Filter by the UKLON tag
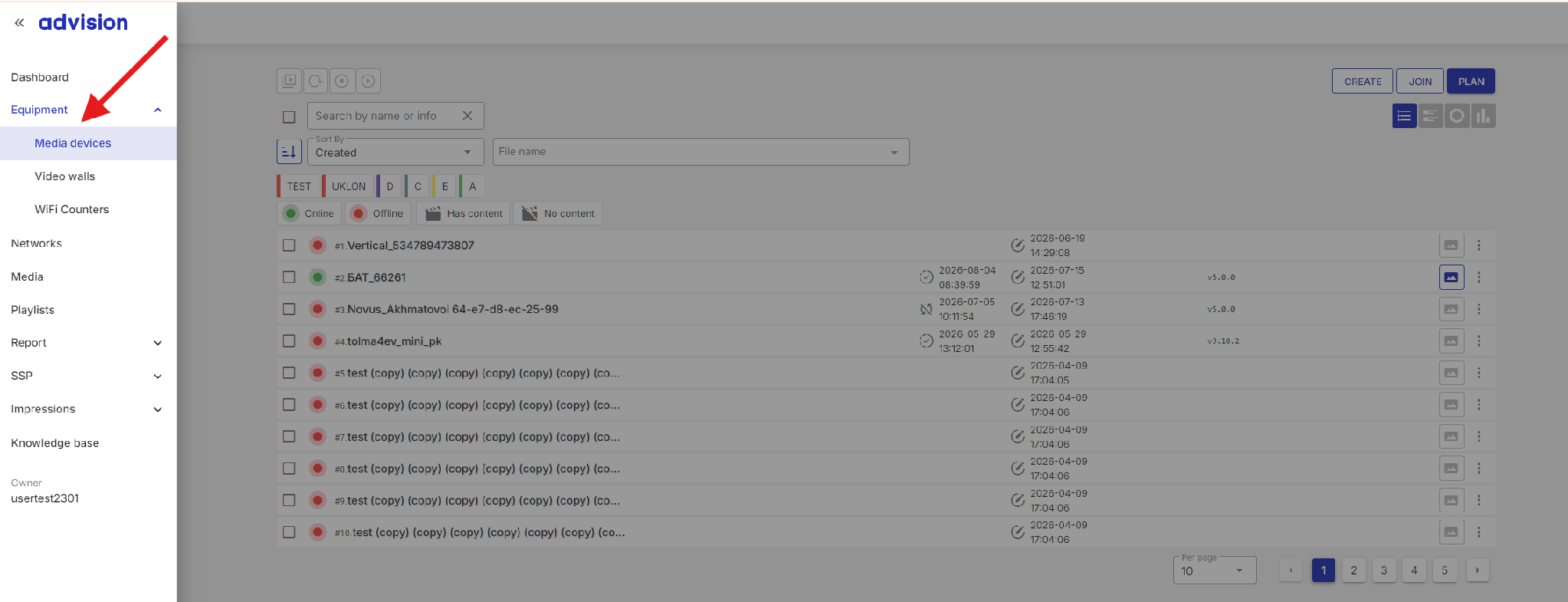1568x602 pixels. pos(346,186)
